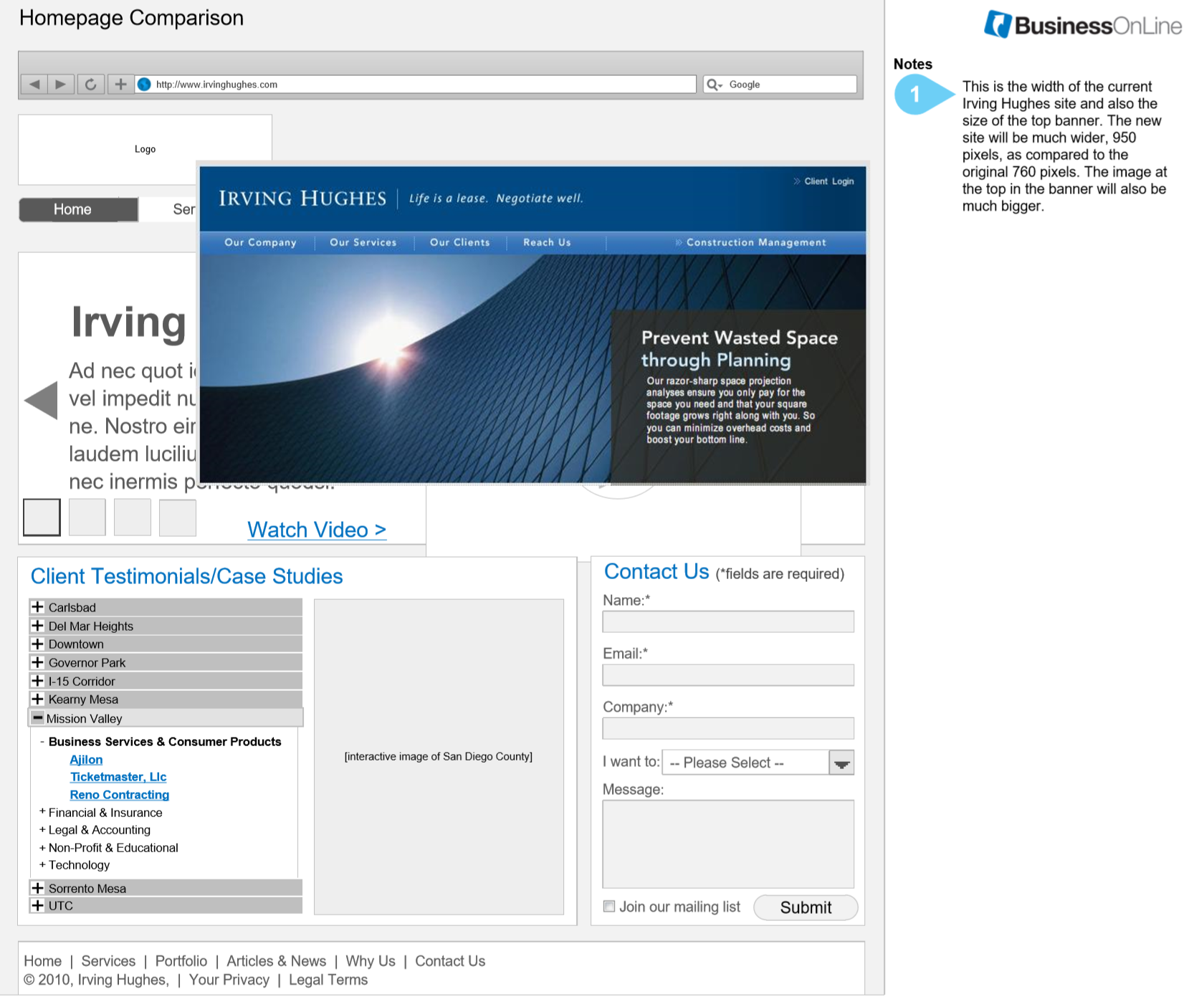Click footer Portfolio link

tap(181, 961)
